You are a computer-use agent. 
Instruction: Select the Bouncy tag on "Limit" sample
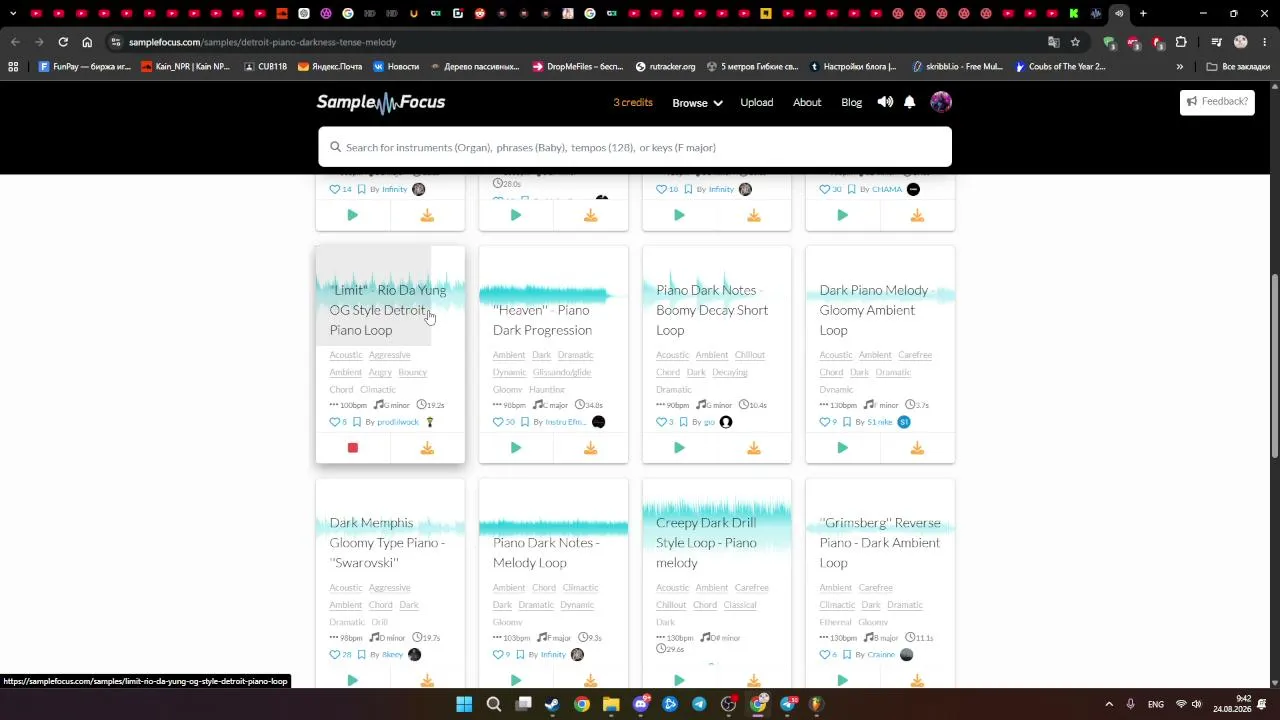tap(412, 372)
